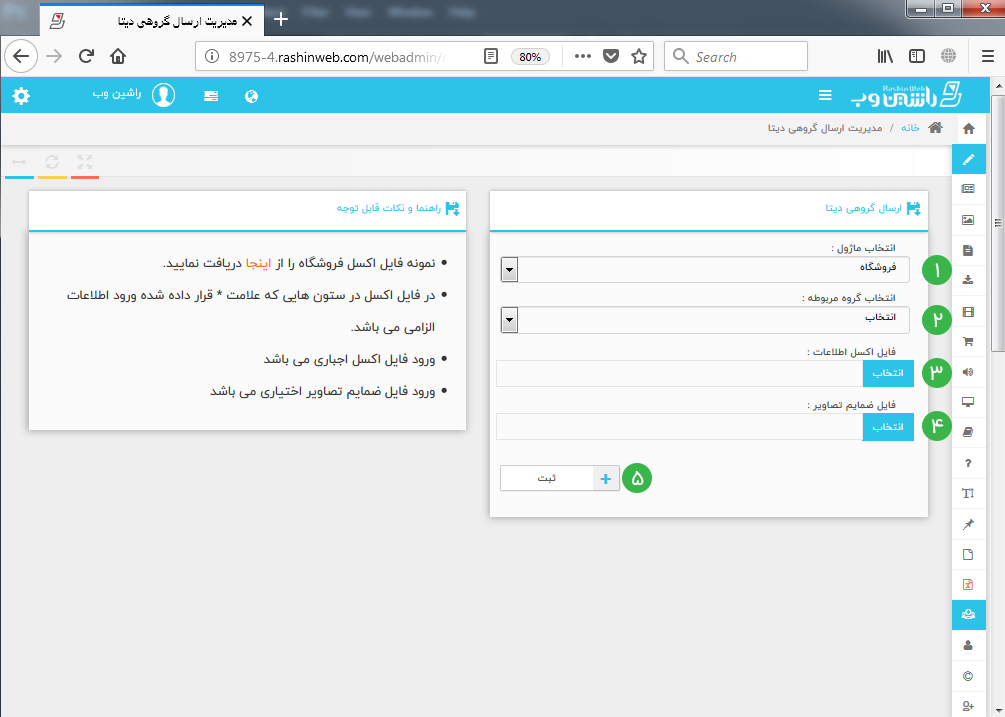
Task: Open the blank page sidebar icon
Action: pyautogui.click(x=968, y=554)
